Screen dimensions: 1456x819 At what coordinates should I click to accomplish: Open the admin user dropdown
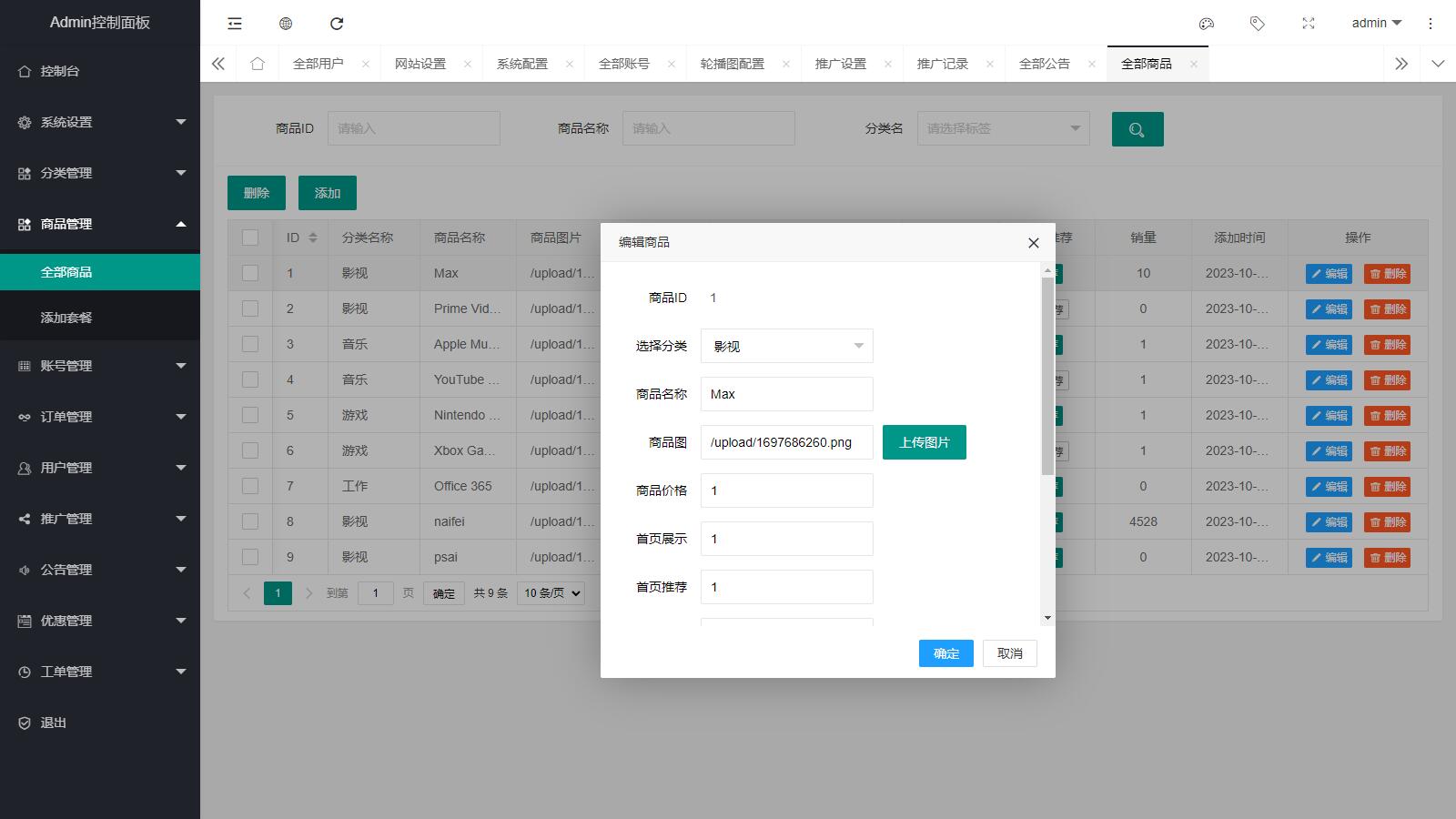1376,24
